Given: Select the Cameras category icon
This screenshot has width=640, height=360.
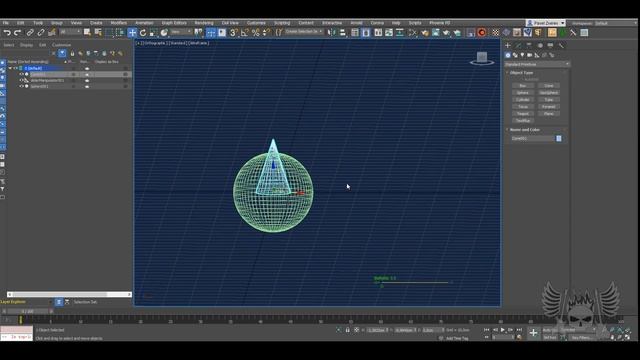Looking at the screenshot, I should click(530, 55).
